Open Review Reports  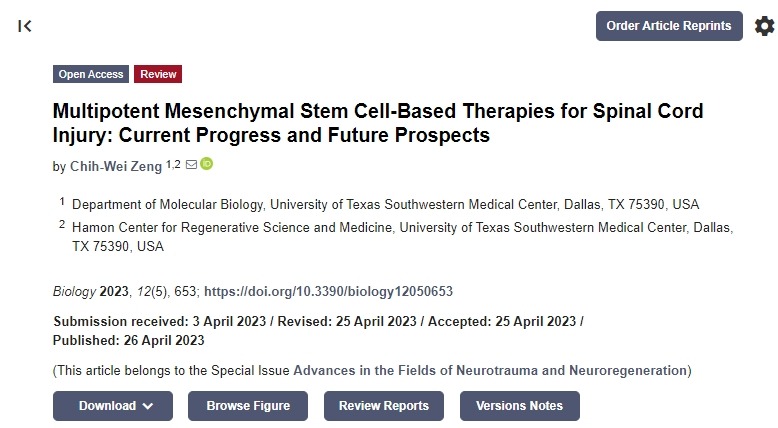[384, 406]
